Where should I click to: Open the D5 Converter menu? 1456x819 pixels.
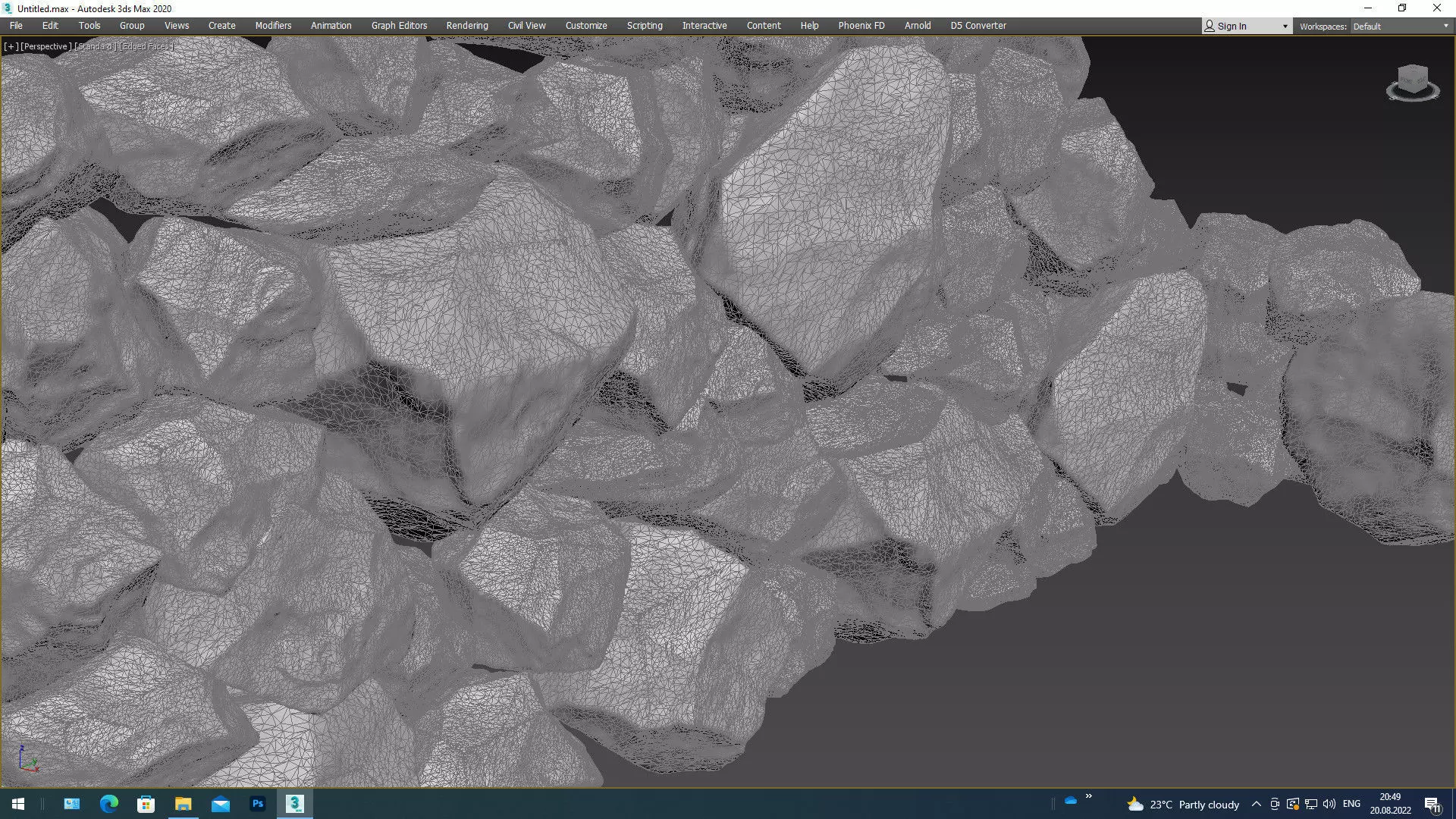pyautogui.click(x=977, y=25)
